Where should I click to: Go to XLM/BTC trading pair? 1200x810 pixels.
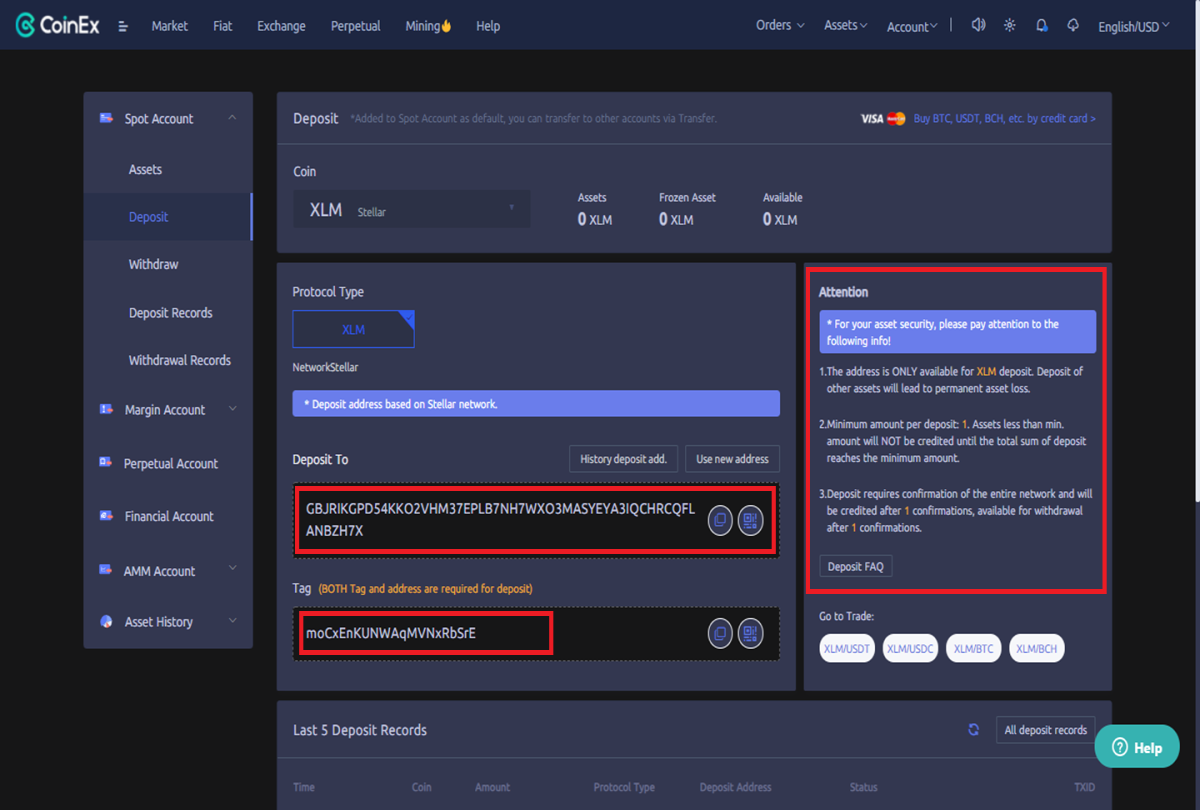click(x=973, y=649)
